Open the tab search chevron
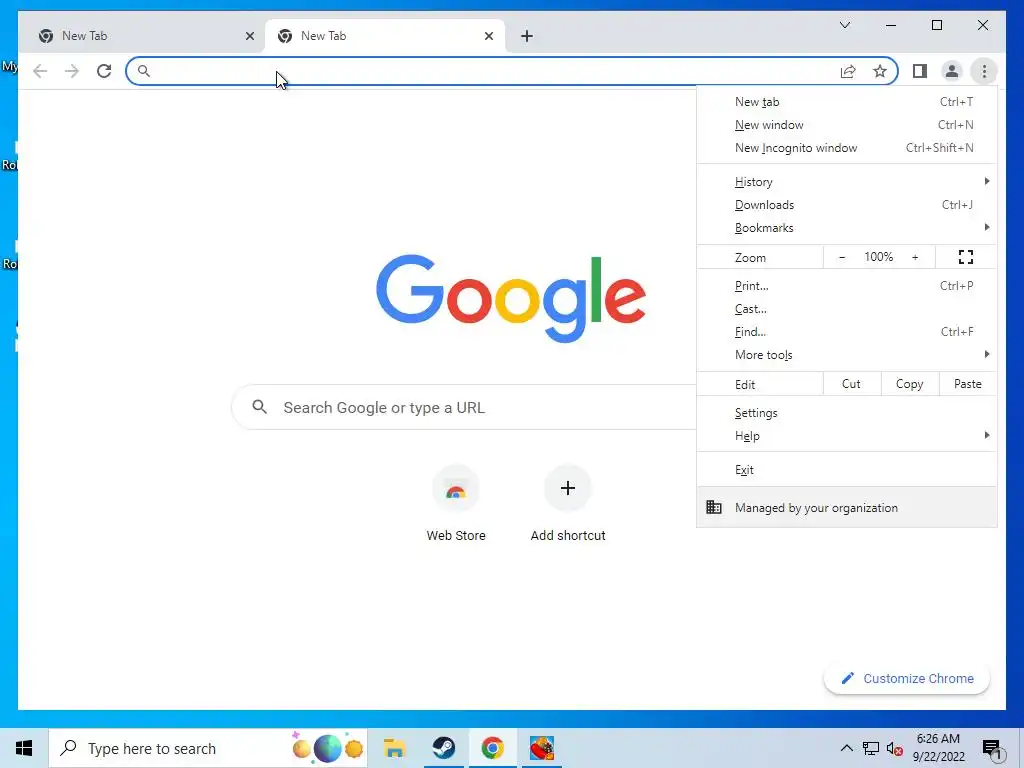The width and height of the screenshot is (1024, 768). [x=844, y=25]
